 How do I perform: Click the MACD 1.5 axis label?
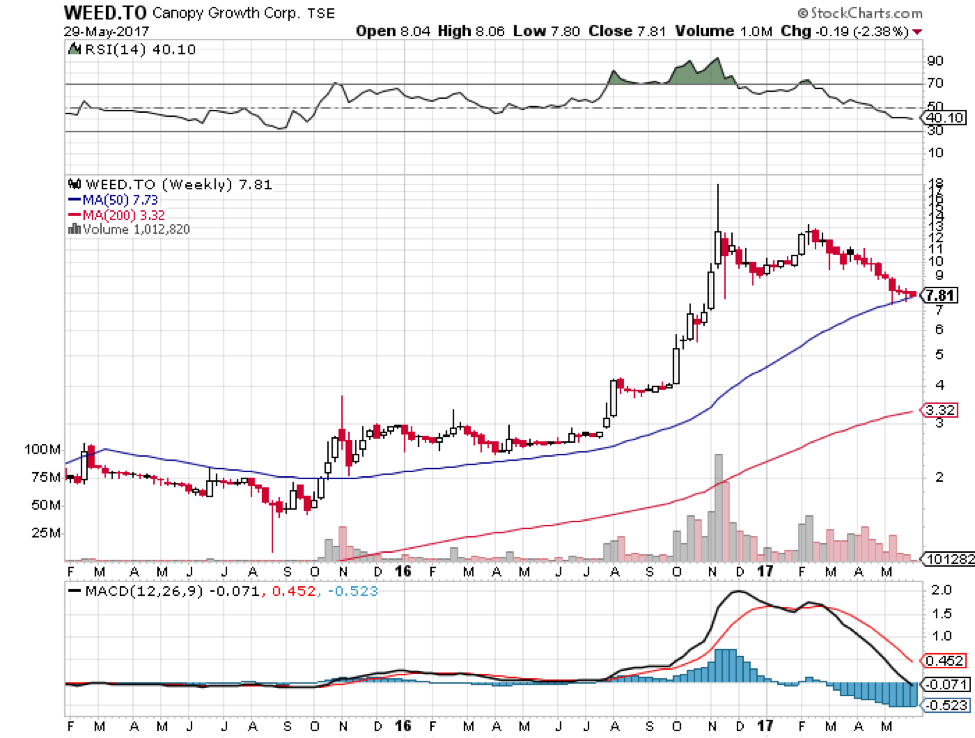point(941,614)
